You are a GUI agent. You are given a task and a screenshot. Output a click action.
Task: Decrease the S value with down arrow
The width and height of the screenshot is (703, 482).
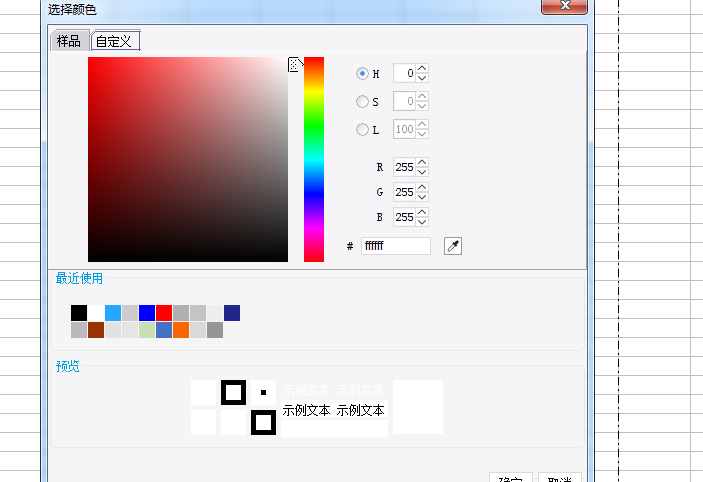(422, 106)
